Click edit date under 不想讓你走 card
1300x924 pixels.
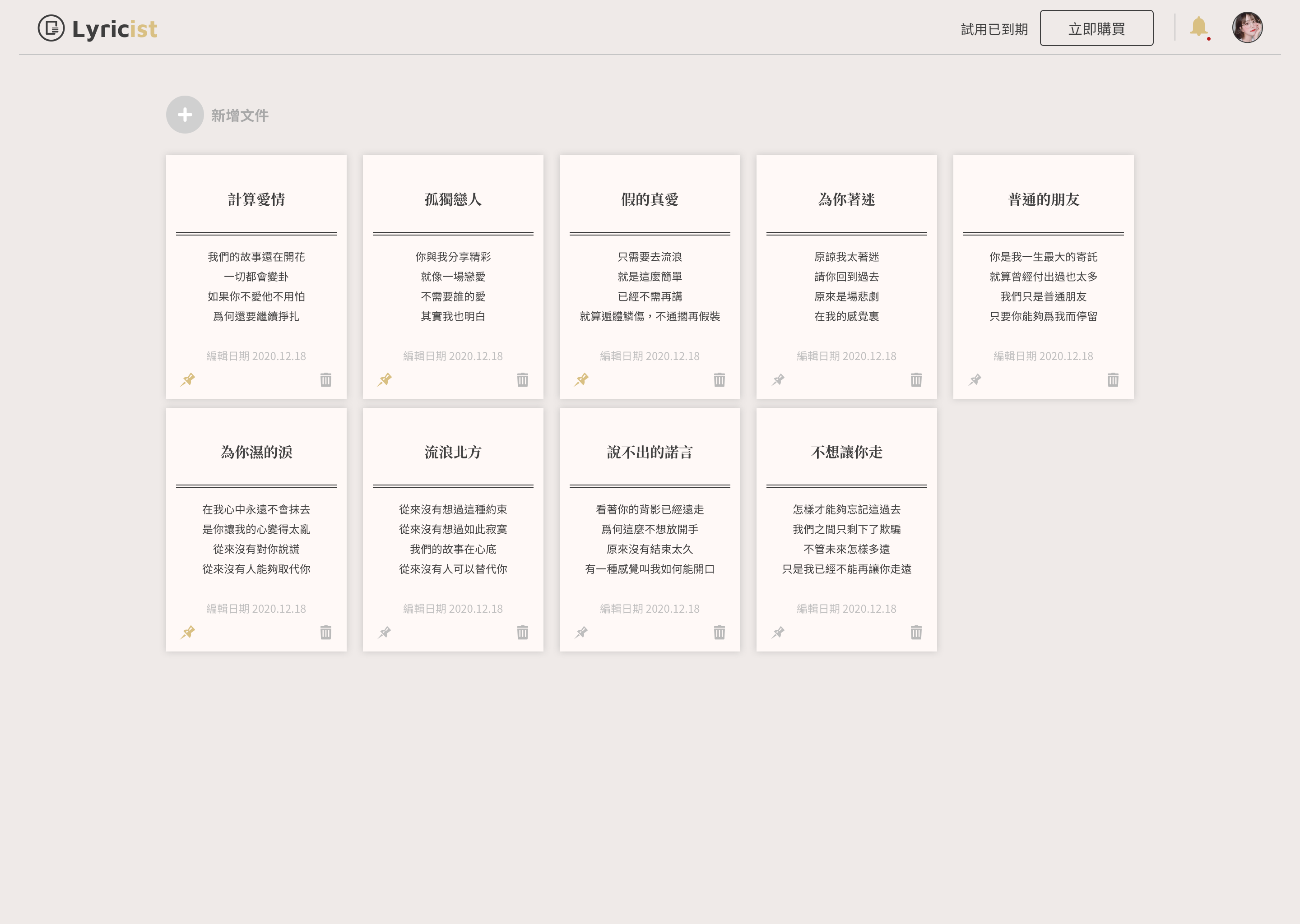846,609
